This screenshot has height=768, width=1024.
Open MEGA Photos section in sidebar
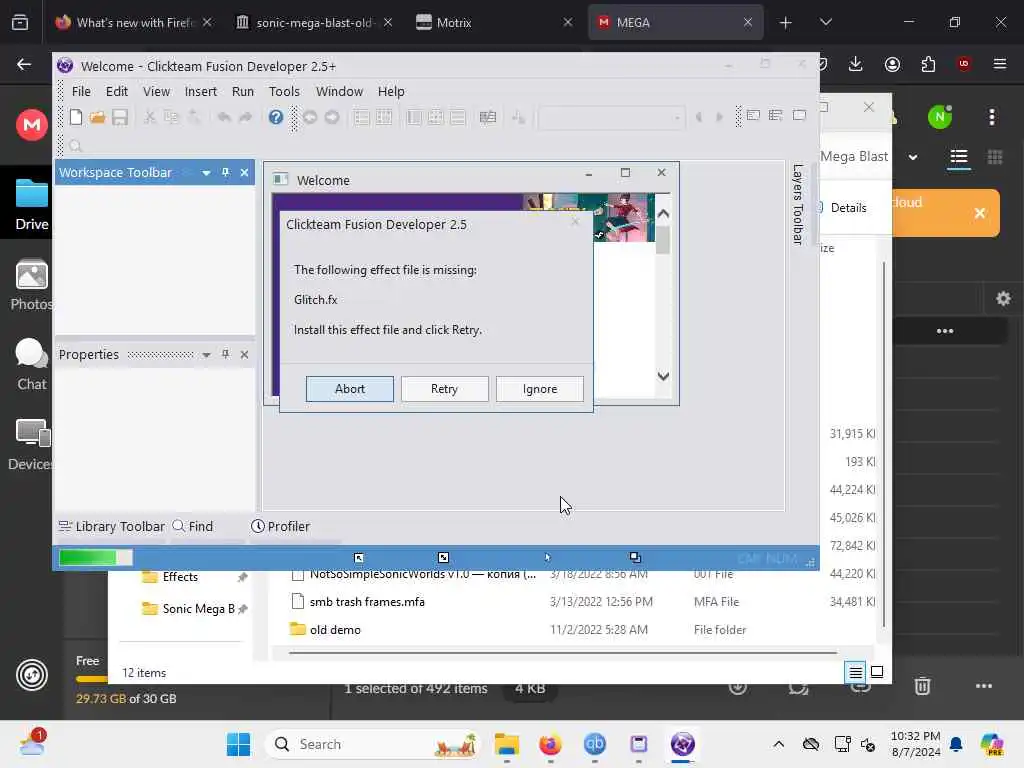pos(31,285)
